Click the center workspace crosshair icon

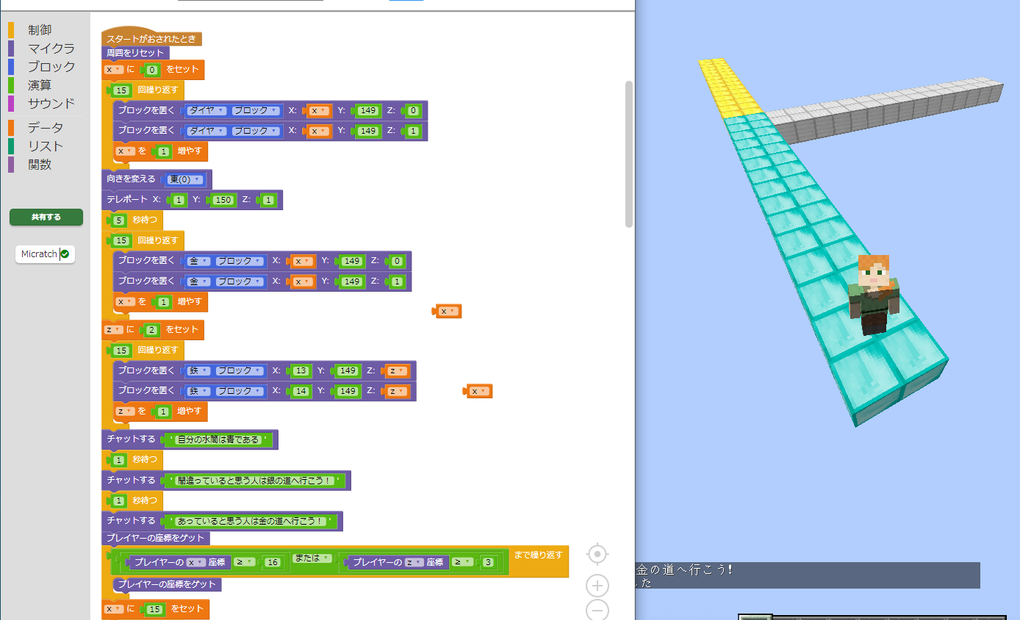(597, 554)
